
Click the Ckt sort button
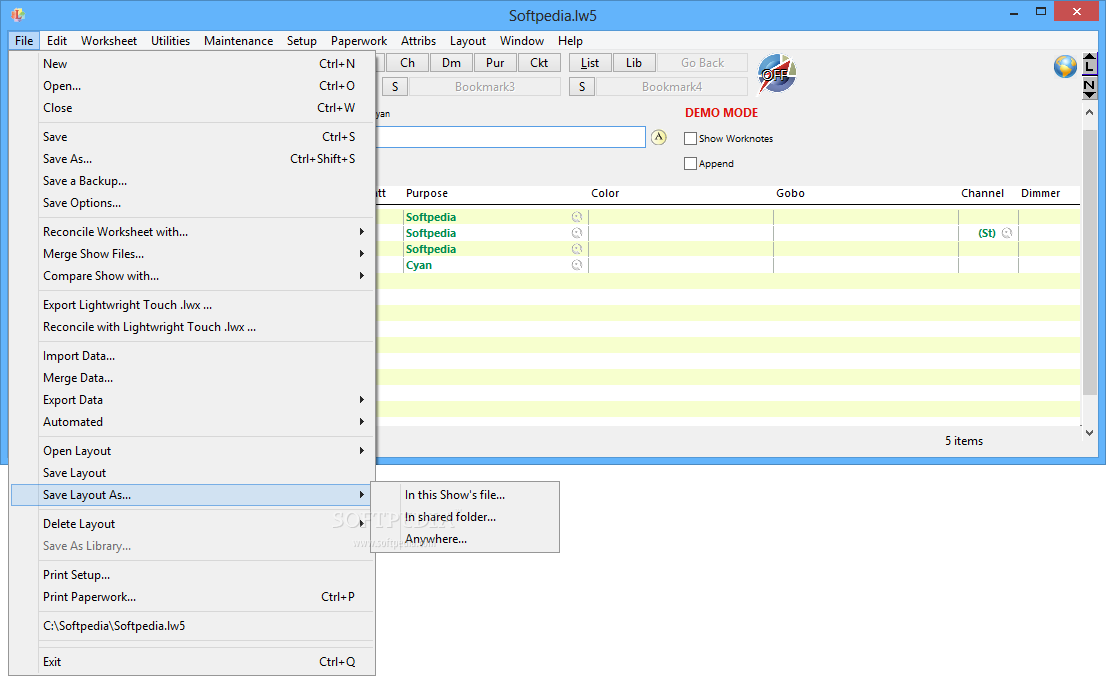tap(539, 63)
